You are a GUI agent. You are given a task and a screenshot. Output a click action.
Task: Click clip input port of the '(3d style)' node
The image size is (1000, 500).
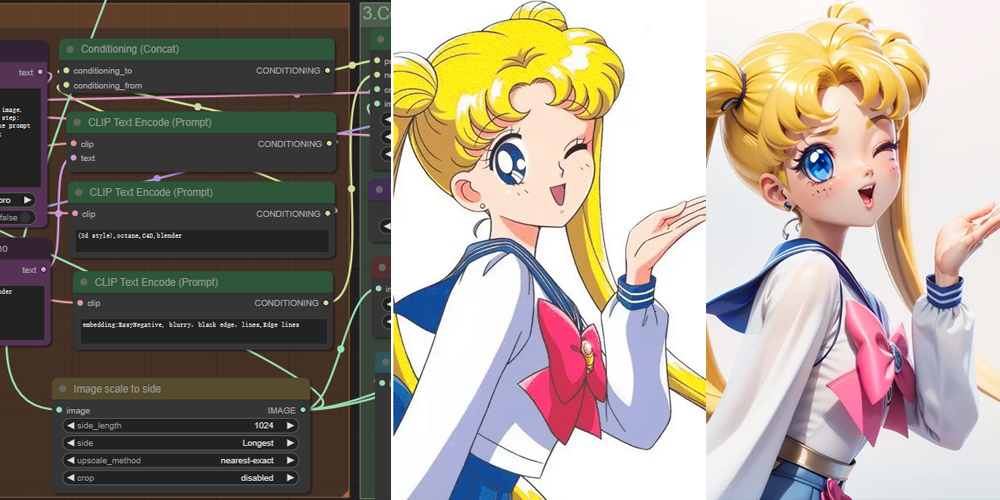75,214
